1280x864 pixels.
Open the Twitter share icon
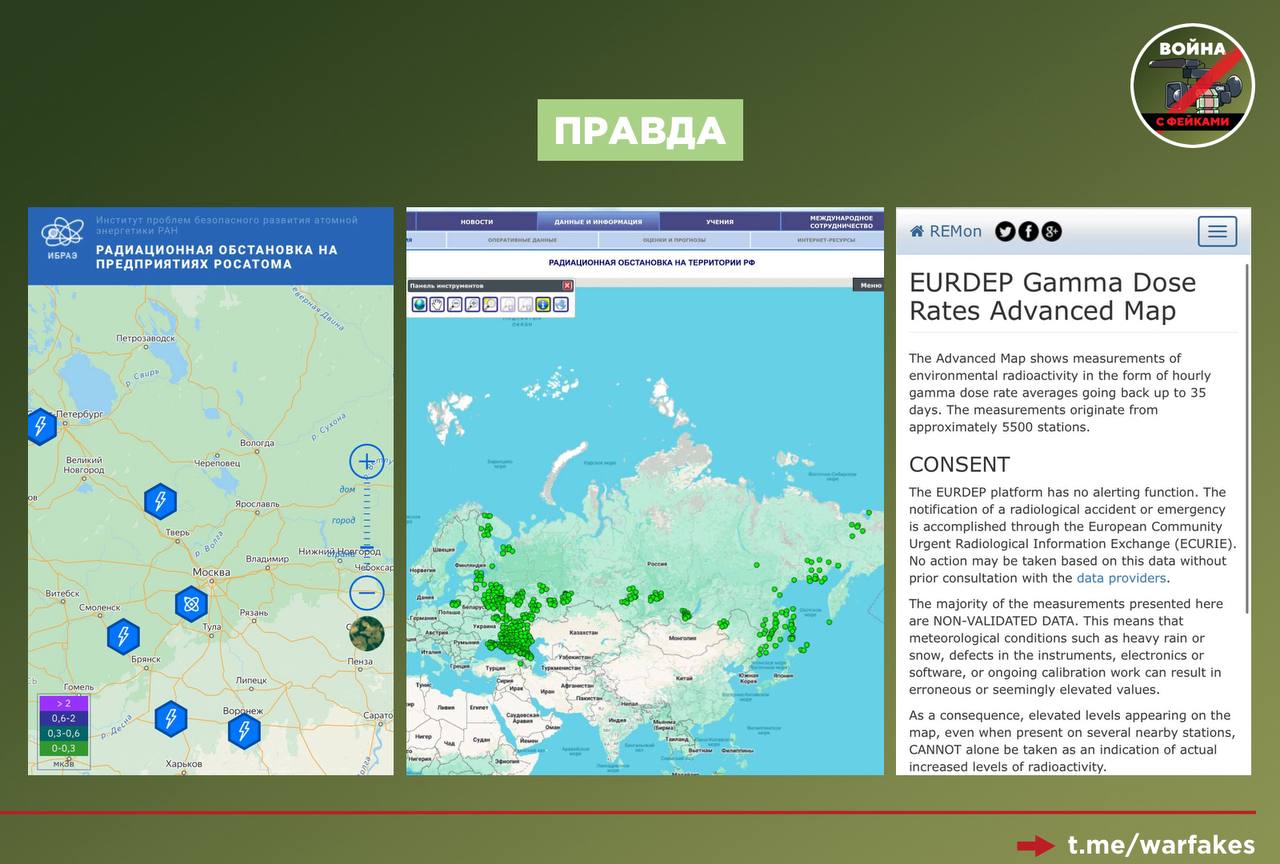(x=1005, y=232)
